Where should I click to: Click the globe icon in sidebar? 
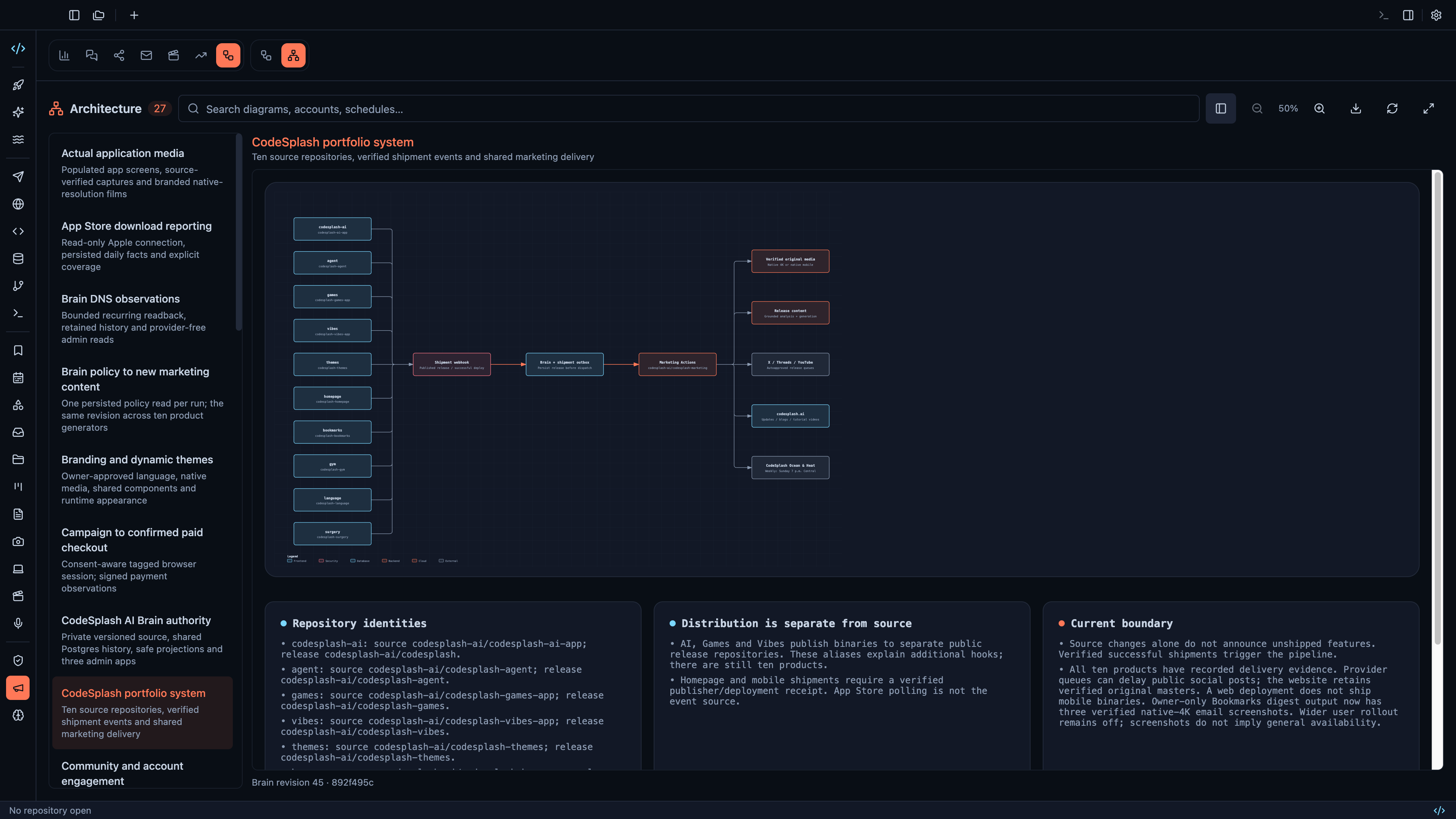pyautogui.click(x=18, y=204)
